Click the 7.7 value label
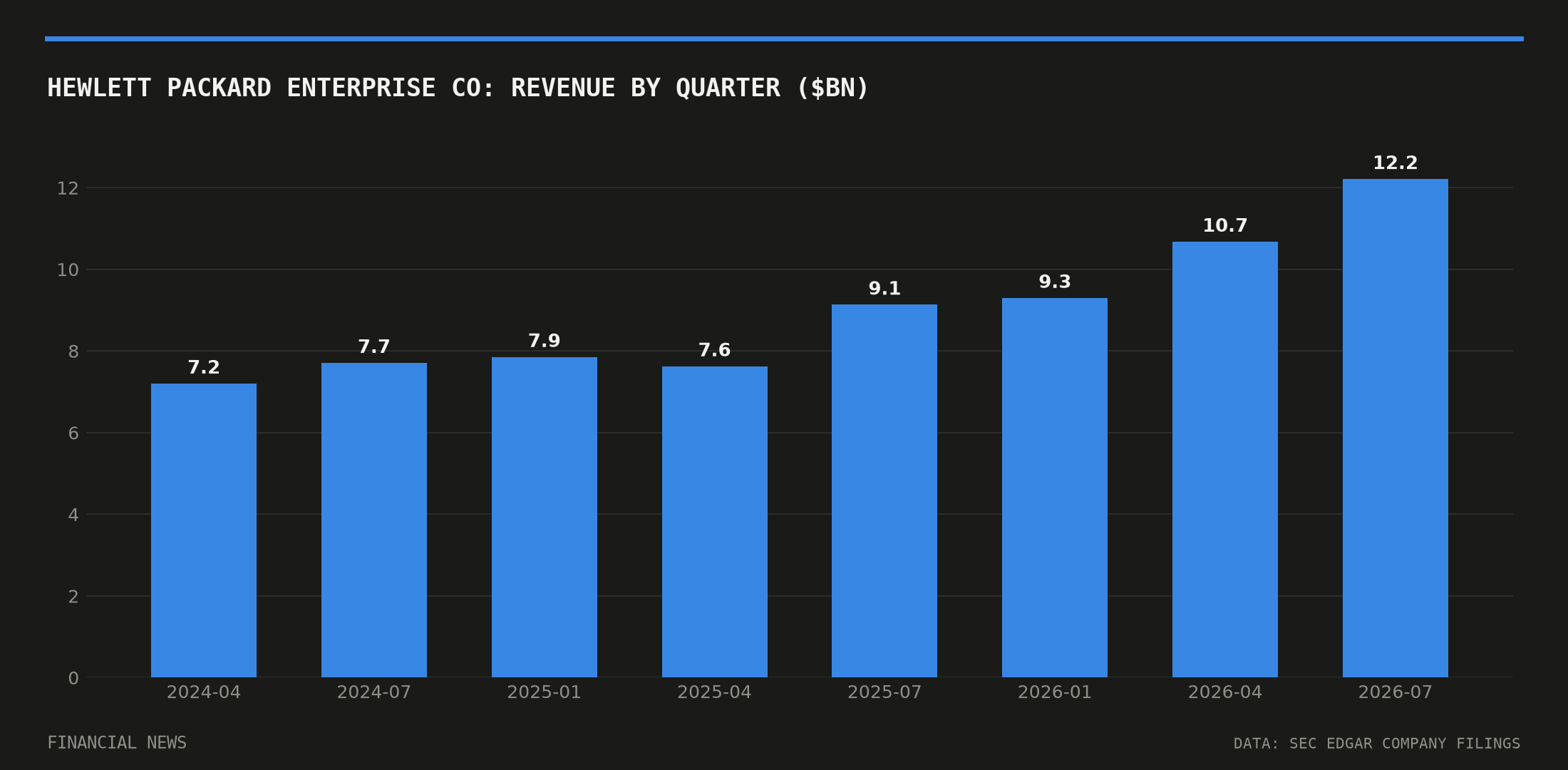 (374, 347)
